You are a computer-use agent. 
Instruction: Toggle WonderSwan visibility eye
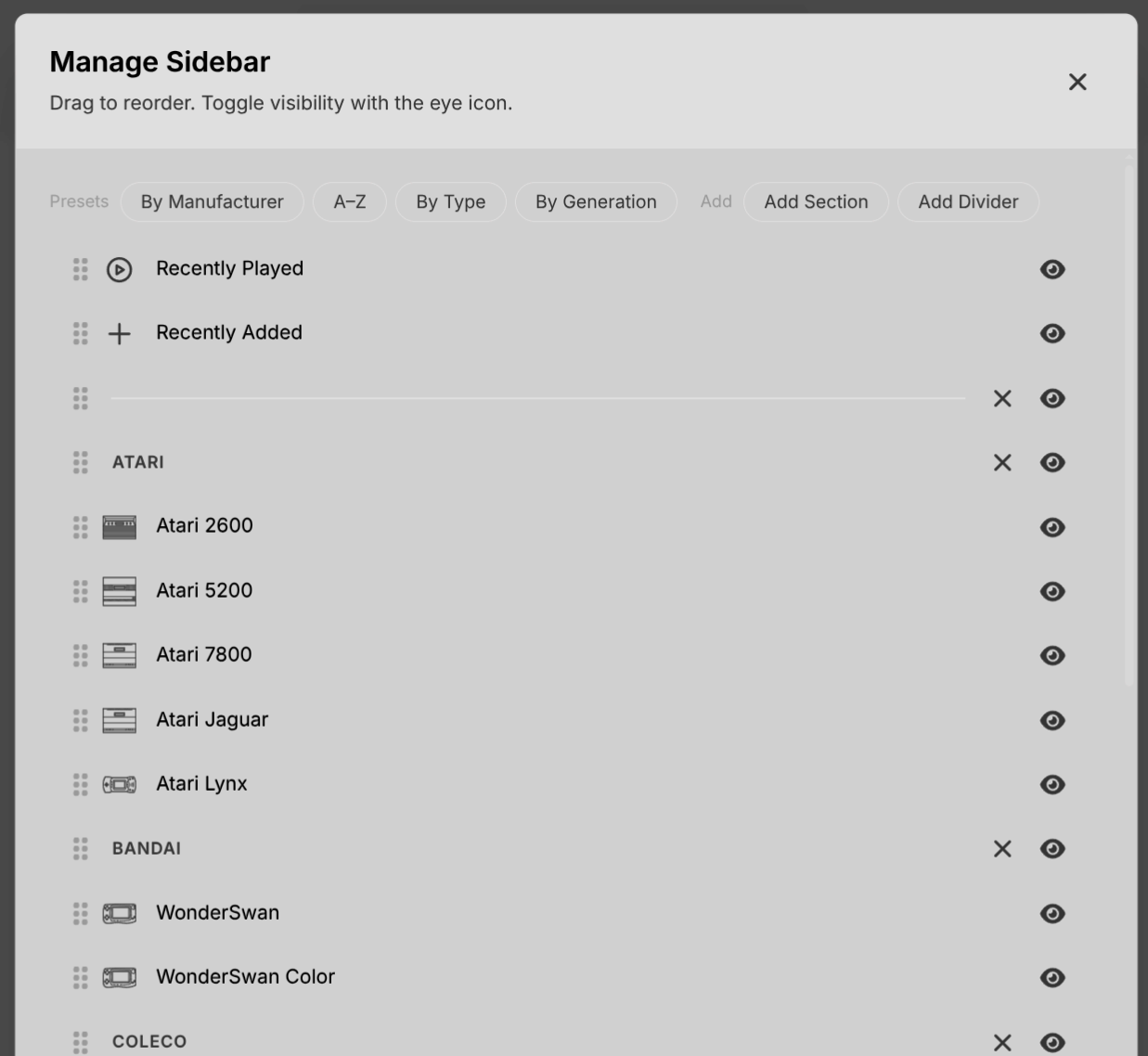tap(1052, 914)
